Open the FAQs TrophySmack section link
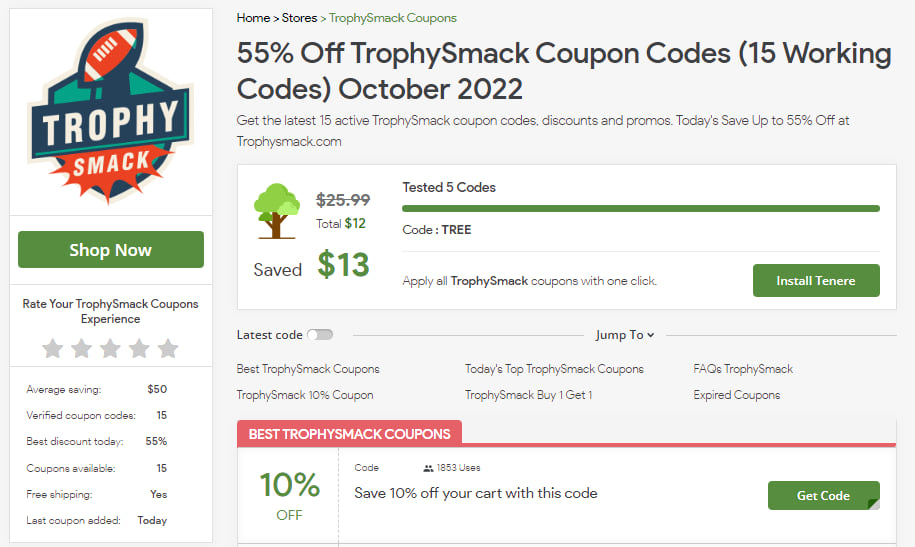 click(x=743, y=369)
